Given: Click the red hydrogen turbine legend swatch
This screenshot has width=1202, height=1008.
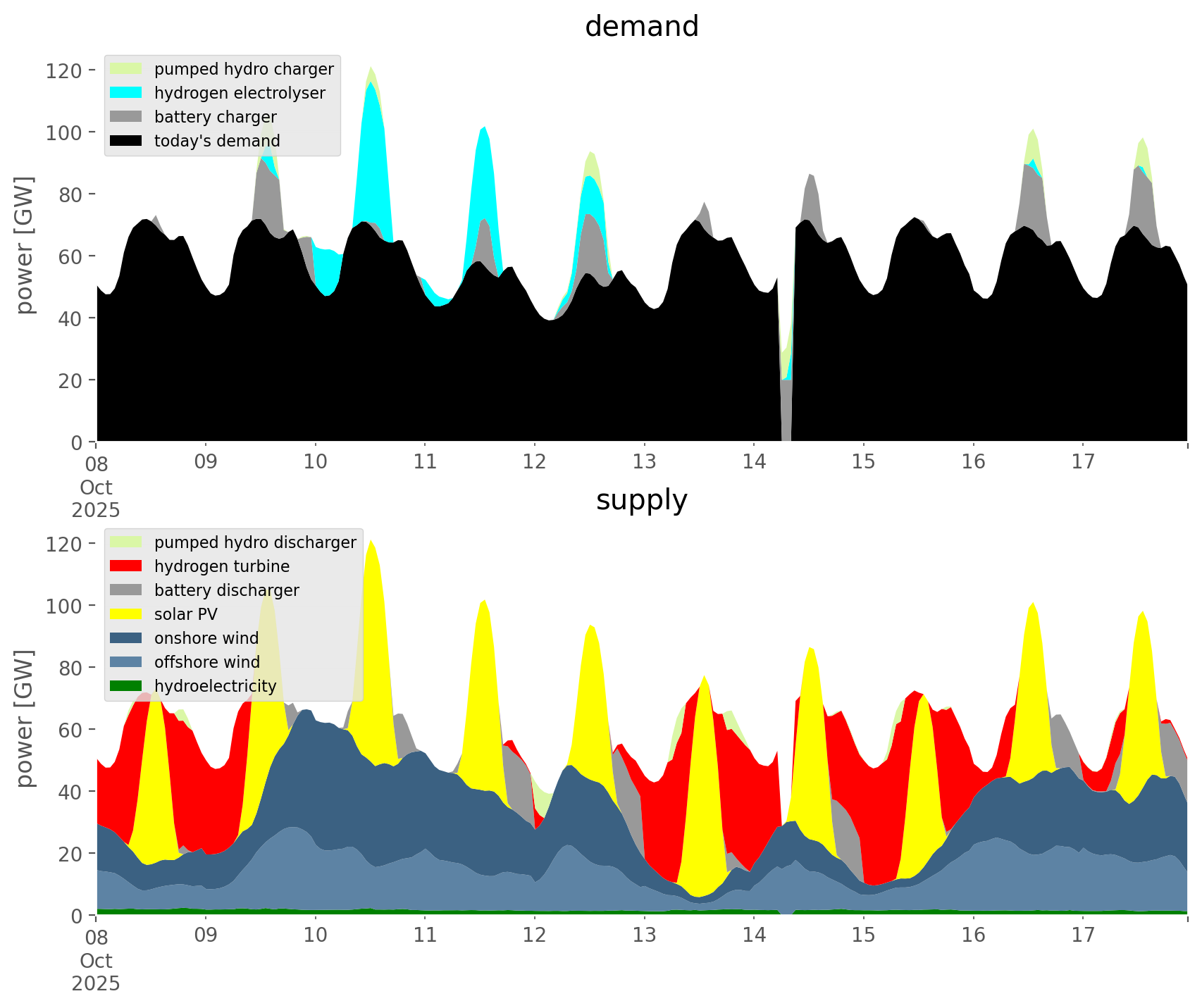Looking at the screenshot, I should coord(126,566).
